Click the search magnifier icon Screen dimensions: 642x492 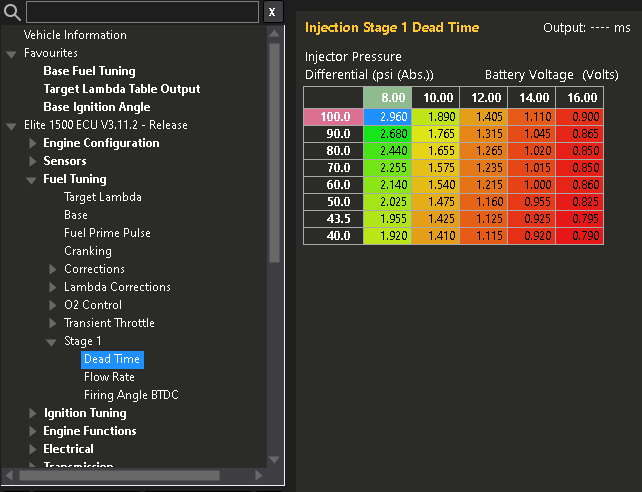[13, 12]
